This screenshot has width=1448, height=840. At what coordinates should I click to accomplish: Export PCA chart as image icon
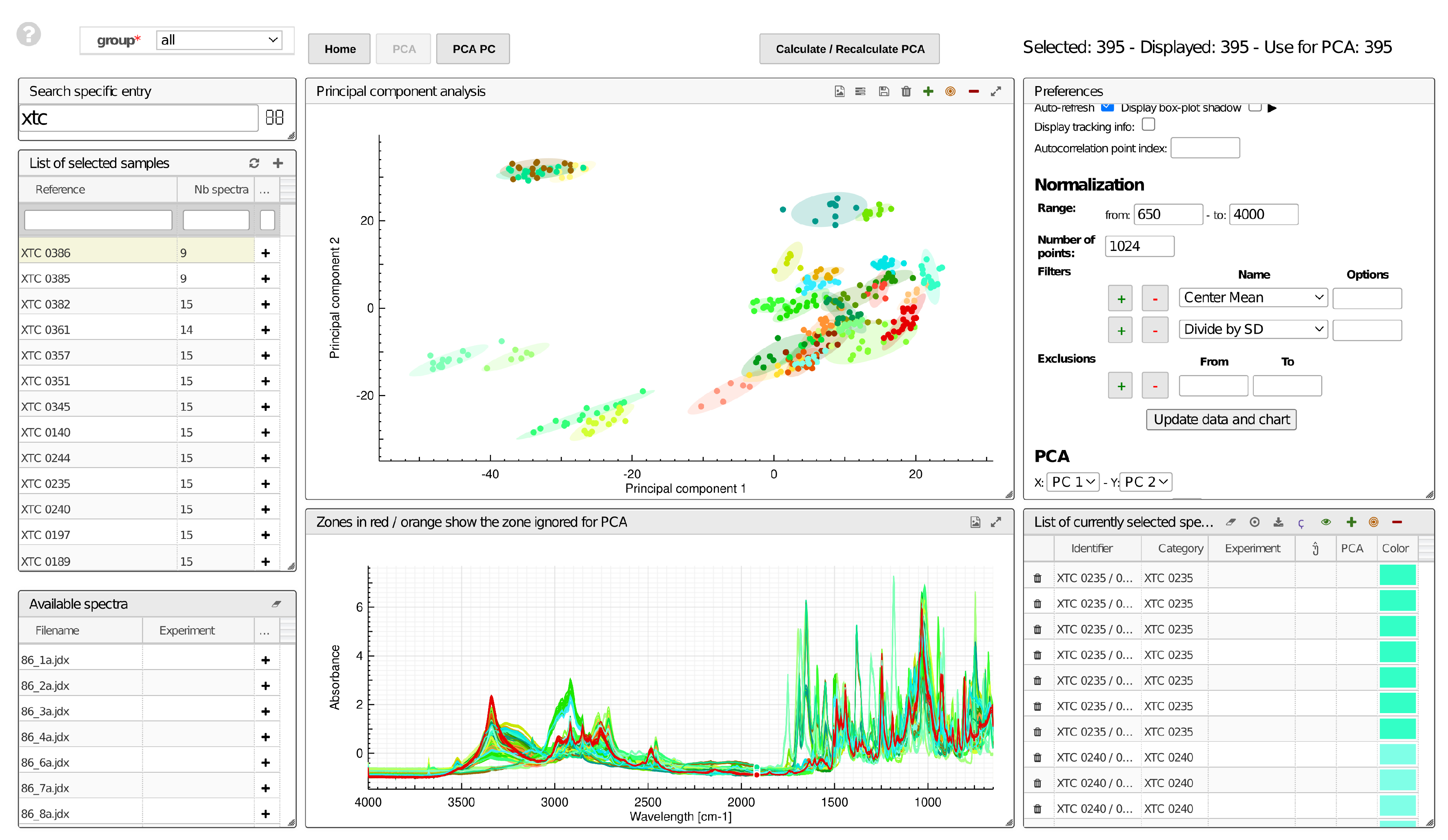[839, 91]
